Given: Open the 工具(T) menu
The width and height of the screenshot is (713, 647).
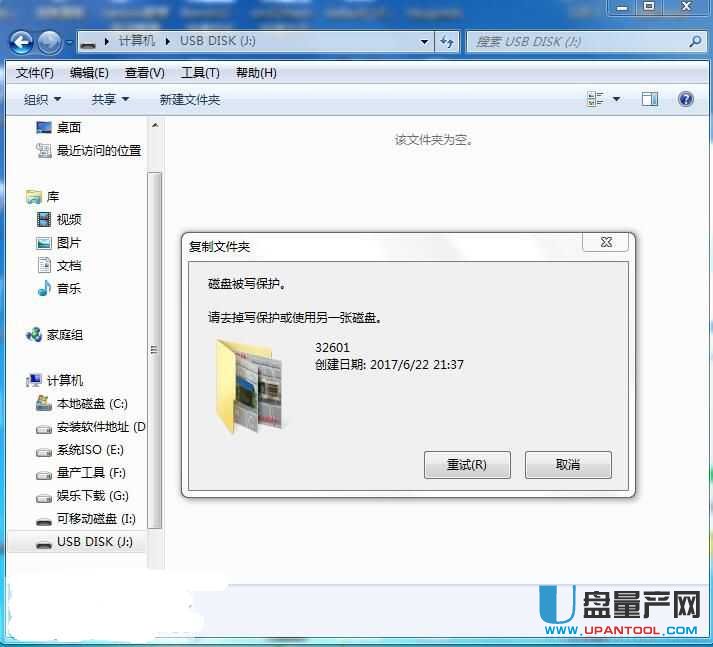Looking at the screenshot, I should [200, 73].
